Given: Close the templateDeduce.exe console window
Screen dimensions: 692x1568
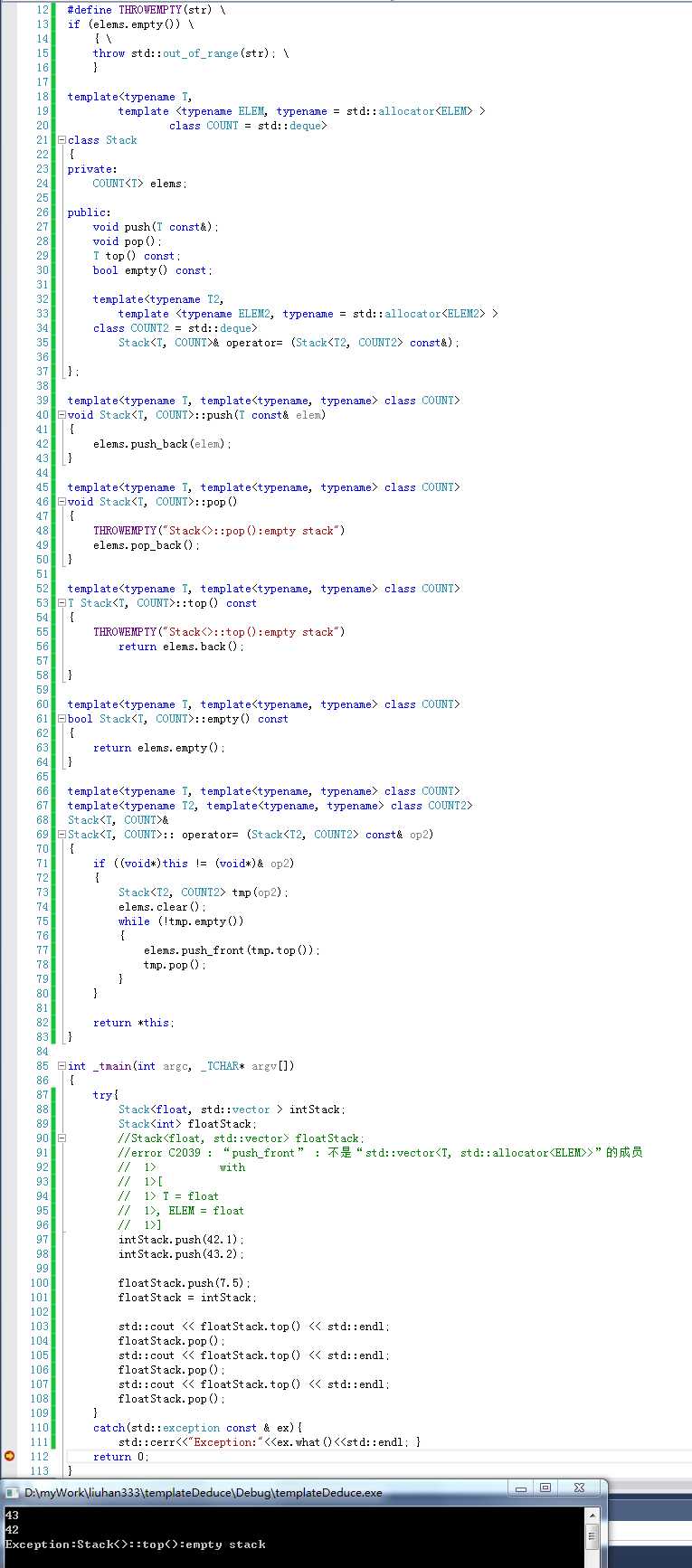Looking at the screenshot, I should point(579,1488).
